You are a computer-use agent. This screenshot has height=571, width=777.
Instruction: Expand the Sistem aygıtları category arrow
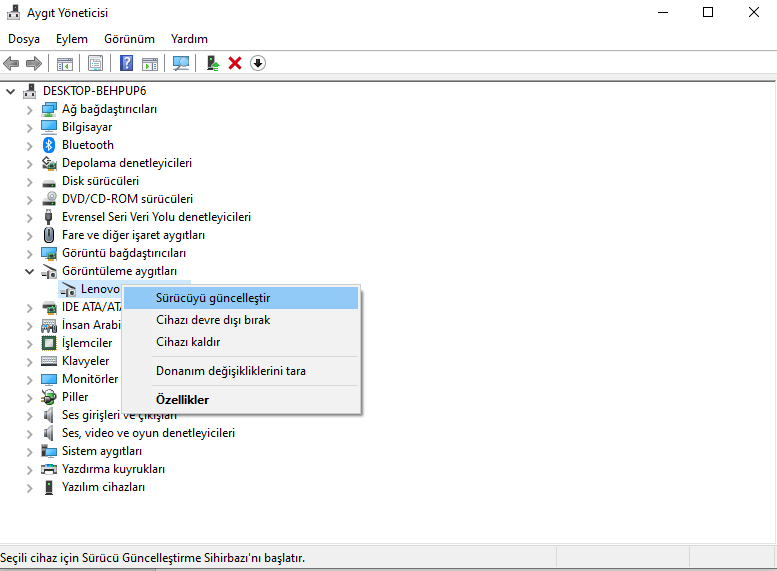29,451
